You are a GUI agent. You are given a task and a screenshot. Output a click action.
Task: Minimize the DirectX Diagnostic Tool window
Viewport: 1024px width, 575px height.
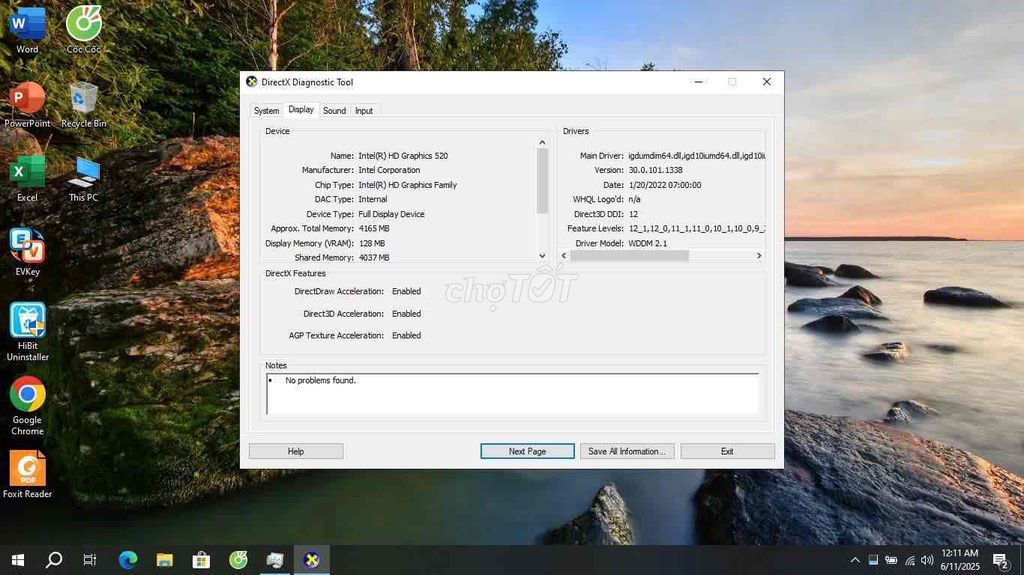point(698,82)
